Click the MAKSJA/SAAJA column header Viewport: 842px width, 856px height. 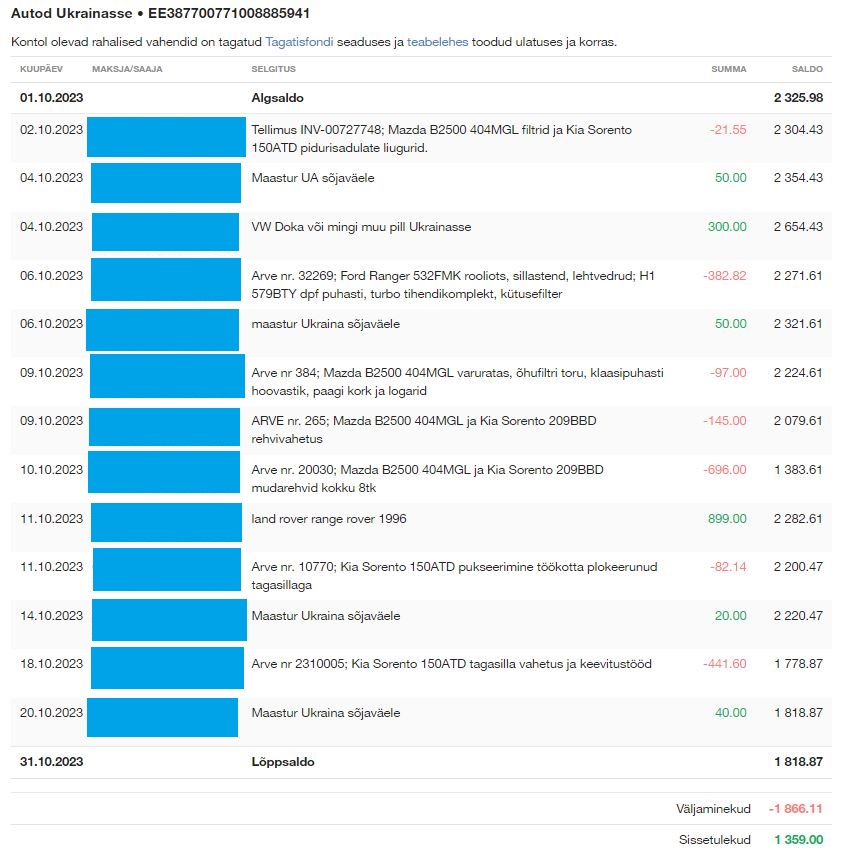point(127,69)
